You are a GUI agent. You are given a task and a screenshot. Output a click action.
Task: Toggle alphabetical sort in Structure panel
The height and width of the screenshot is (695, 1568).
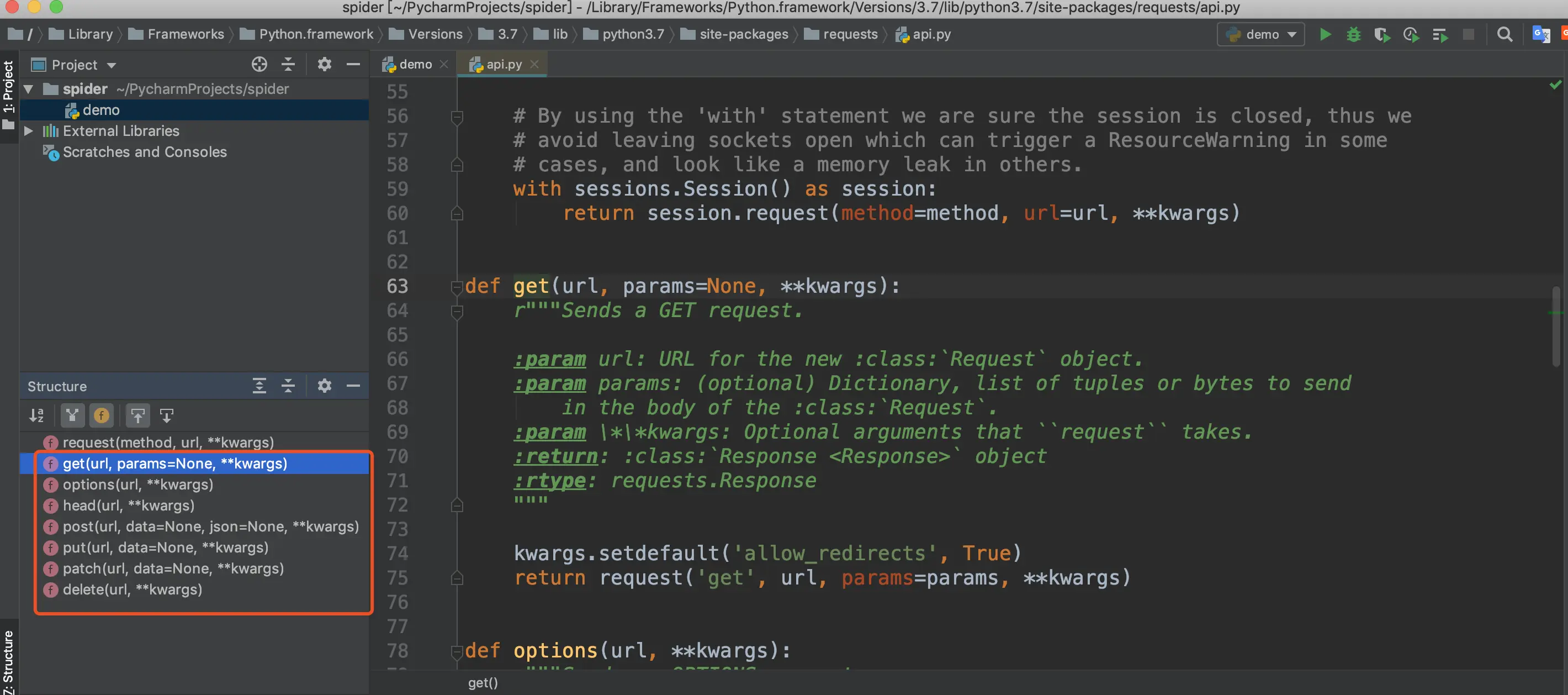point(36,415)
